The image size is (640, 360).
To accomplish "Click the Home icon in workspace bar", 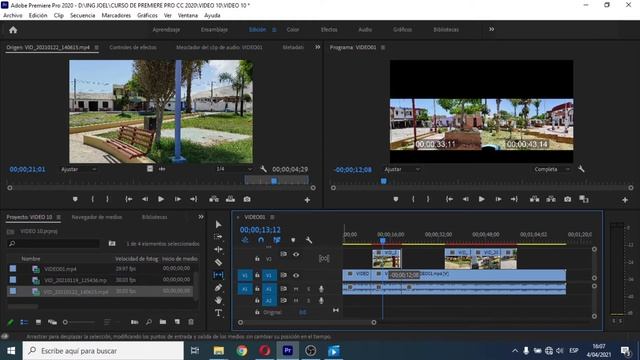I will click(x=13, y=30).
